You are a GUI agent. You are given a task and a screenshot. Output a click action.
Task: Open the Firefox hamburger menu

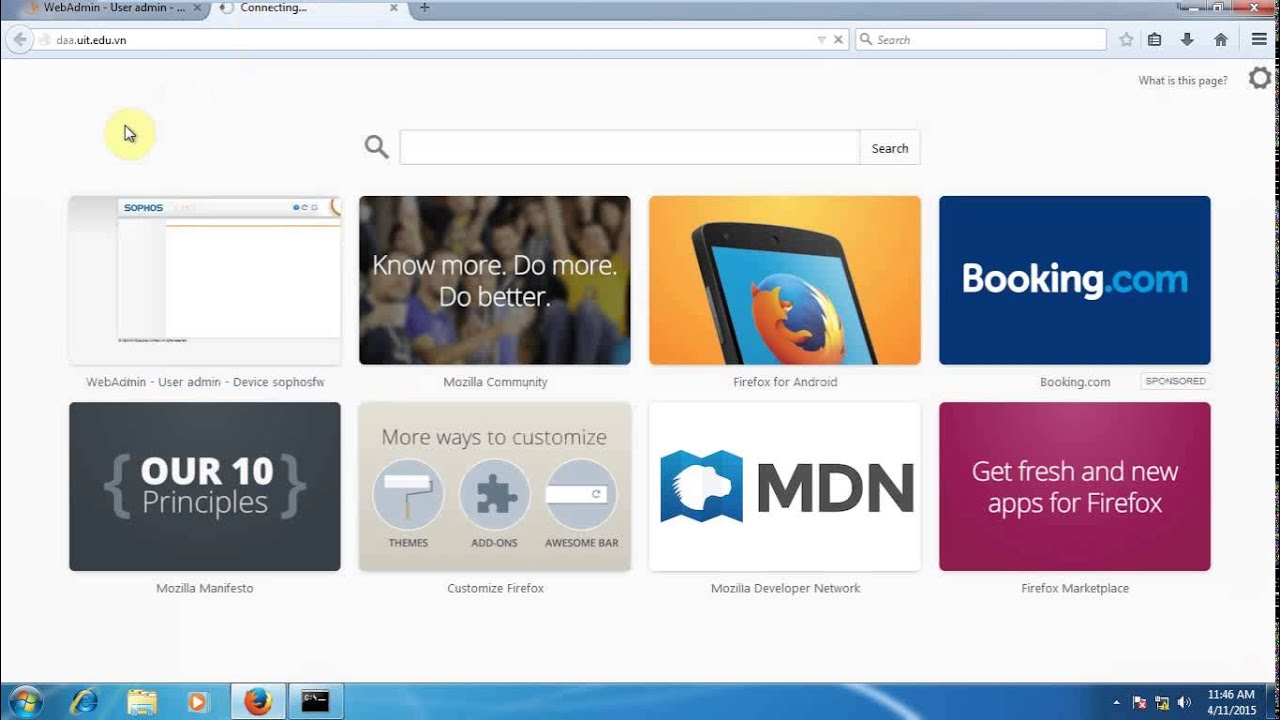tap(1259, 40)
